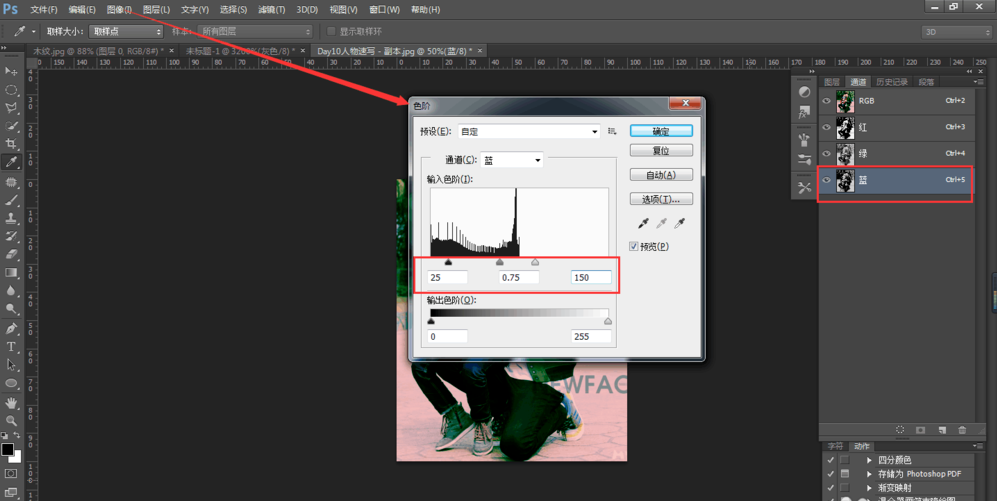Select the Zoom tool
Screen dimensions: 997x501
[11, 421]
